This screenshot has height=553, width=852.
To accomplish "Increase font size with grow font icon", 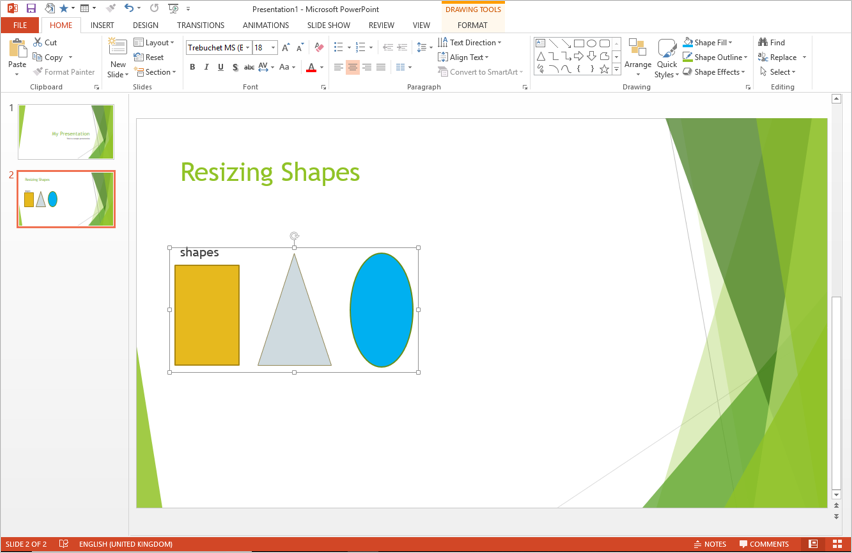I will pyautogui.click(x=286, y=47).
